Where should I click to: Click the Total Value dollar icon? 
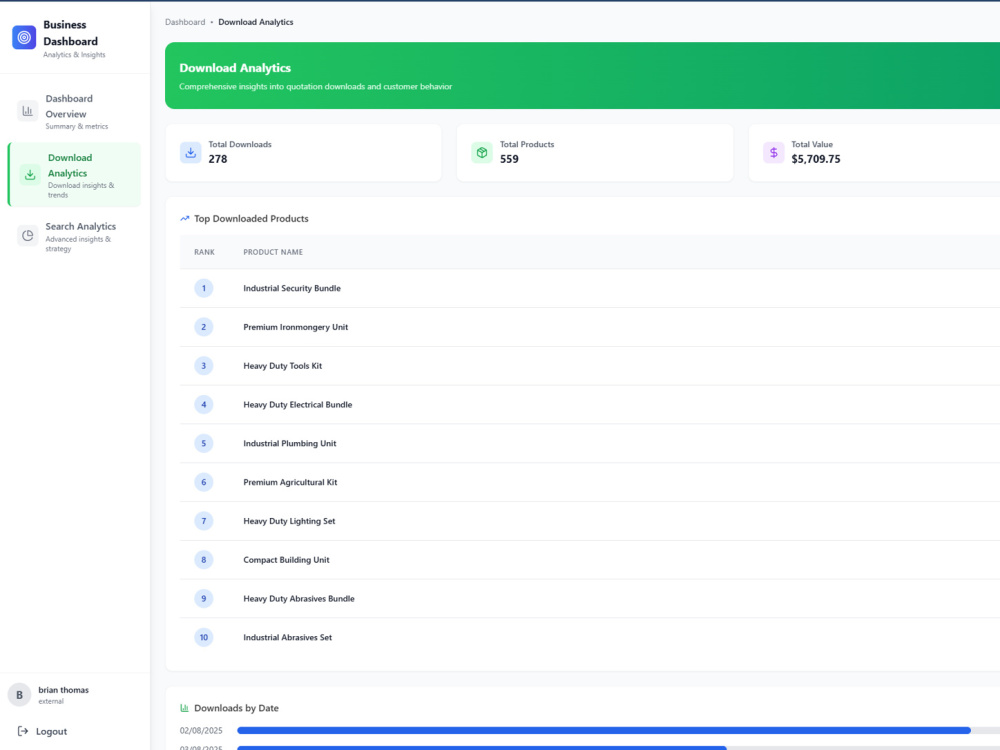pyautogui.click(x=774, y=153)
